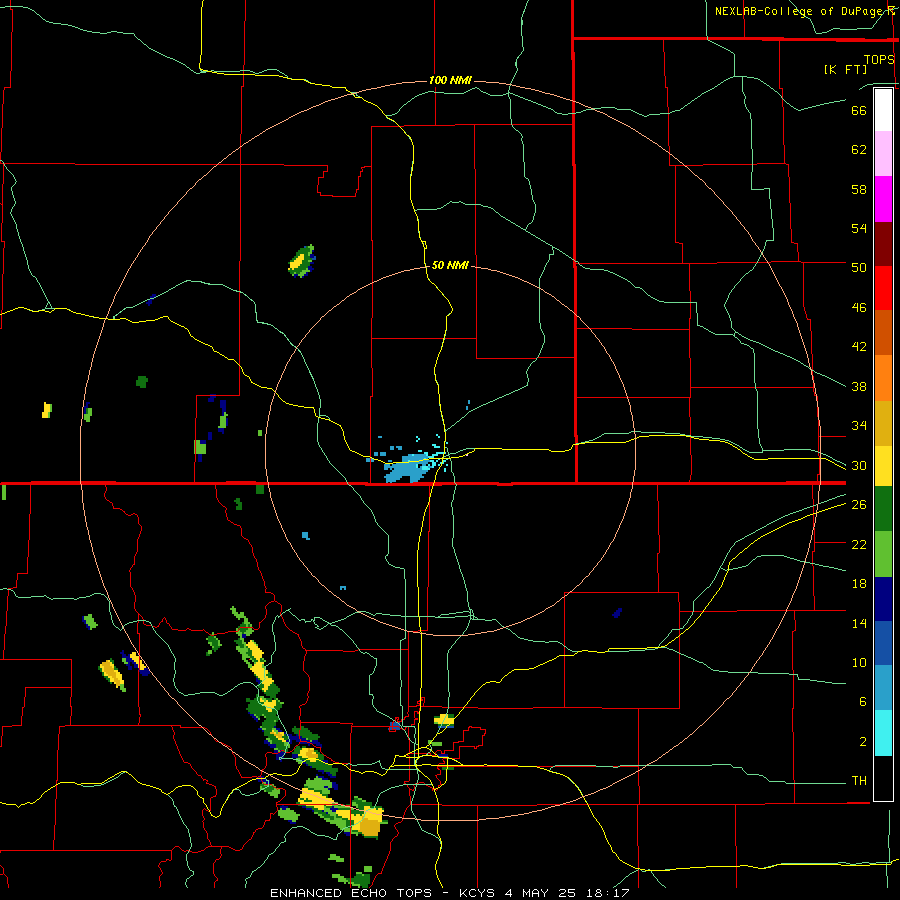Click the "ENHANCED ECHO TOPS - KCYS" caption
Viewport: 900px width, 900px height.
tap(383, 893)
